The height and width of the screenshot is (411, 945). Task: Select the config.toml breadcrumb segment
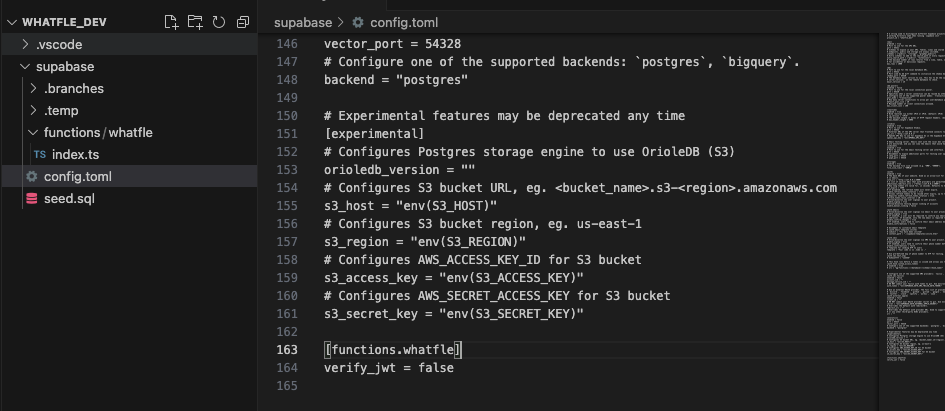click(x=404, y=23)
